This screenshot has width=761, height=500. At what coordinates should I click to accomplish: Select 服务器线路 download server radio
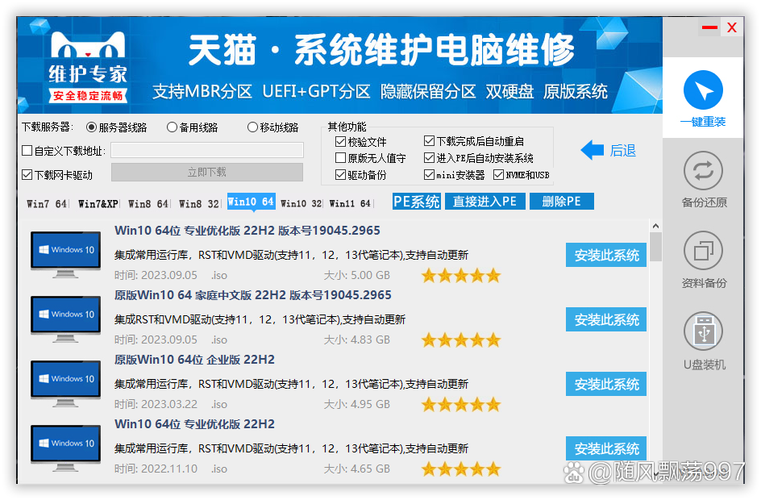coord(91,128)
